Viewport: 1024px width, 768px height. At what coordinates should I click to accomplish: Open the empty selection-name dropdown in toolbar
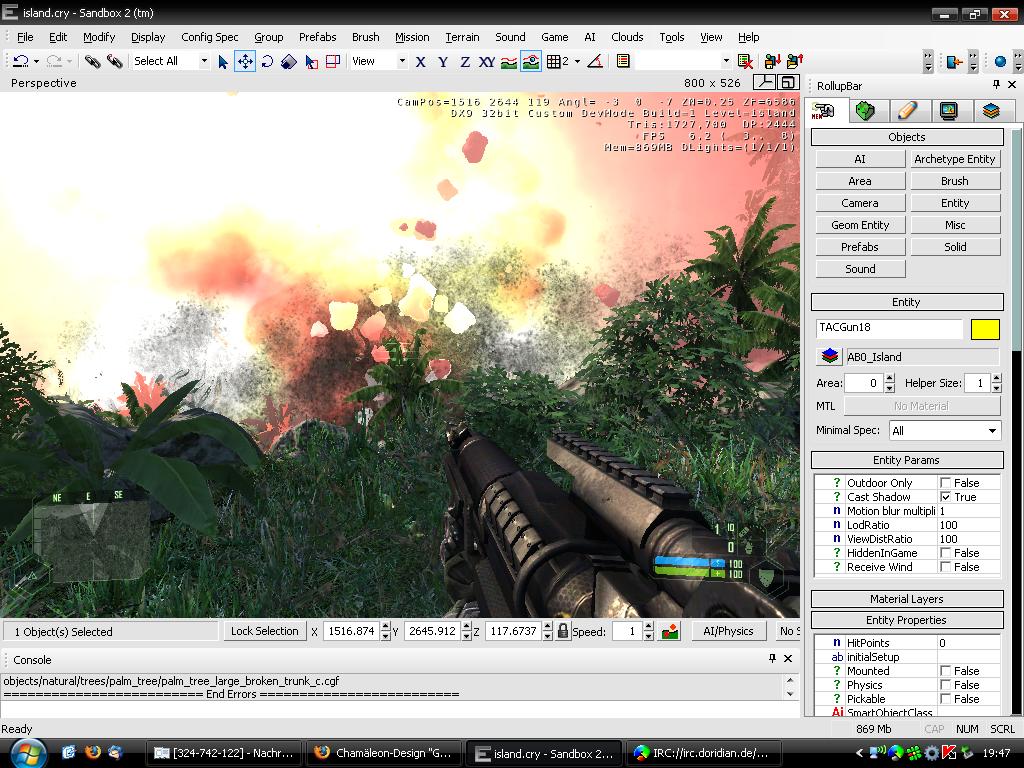[726, 61]
